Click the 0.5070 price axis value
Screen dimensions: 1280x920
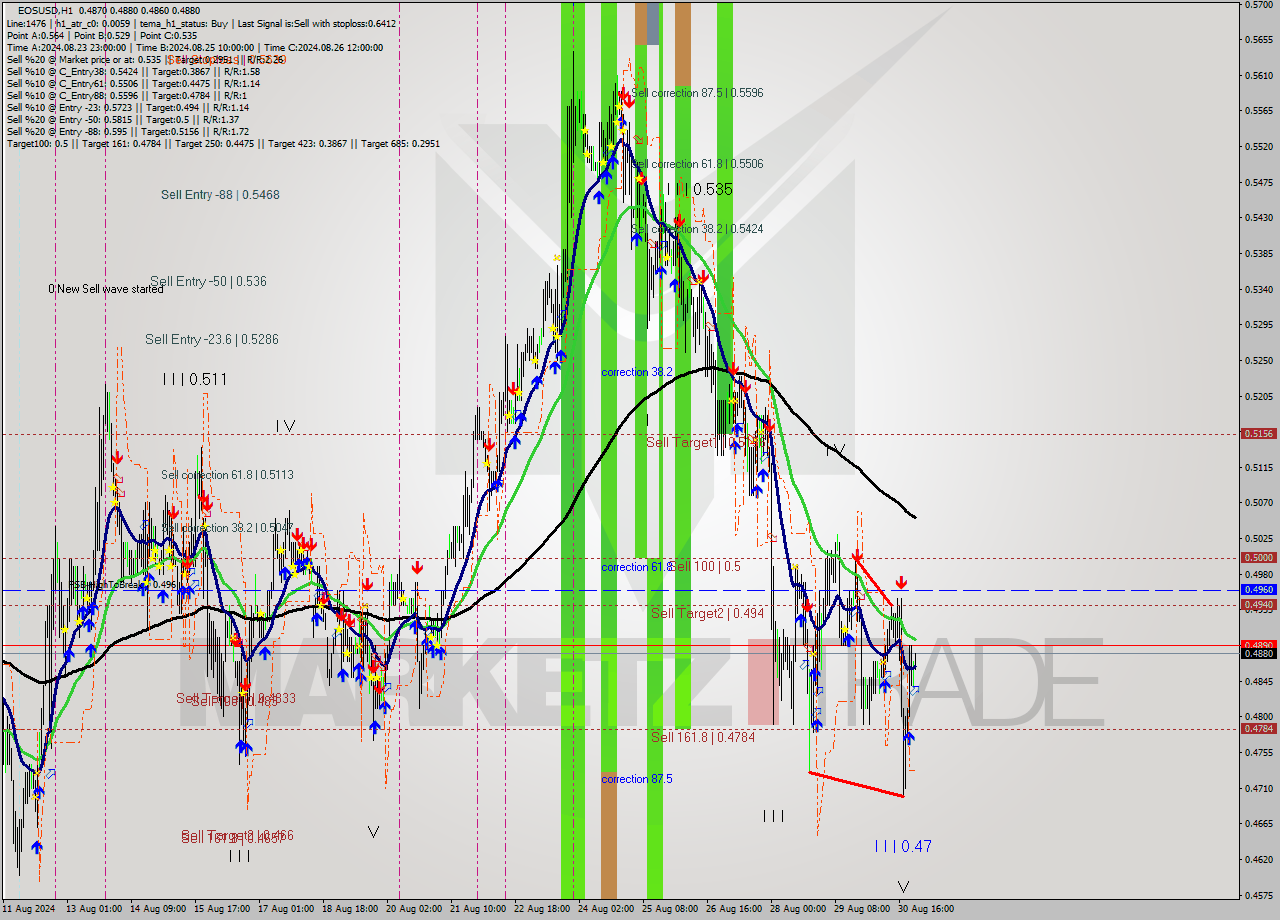coord(1258,503)
